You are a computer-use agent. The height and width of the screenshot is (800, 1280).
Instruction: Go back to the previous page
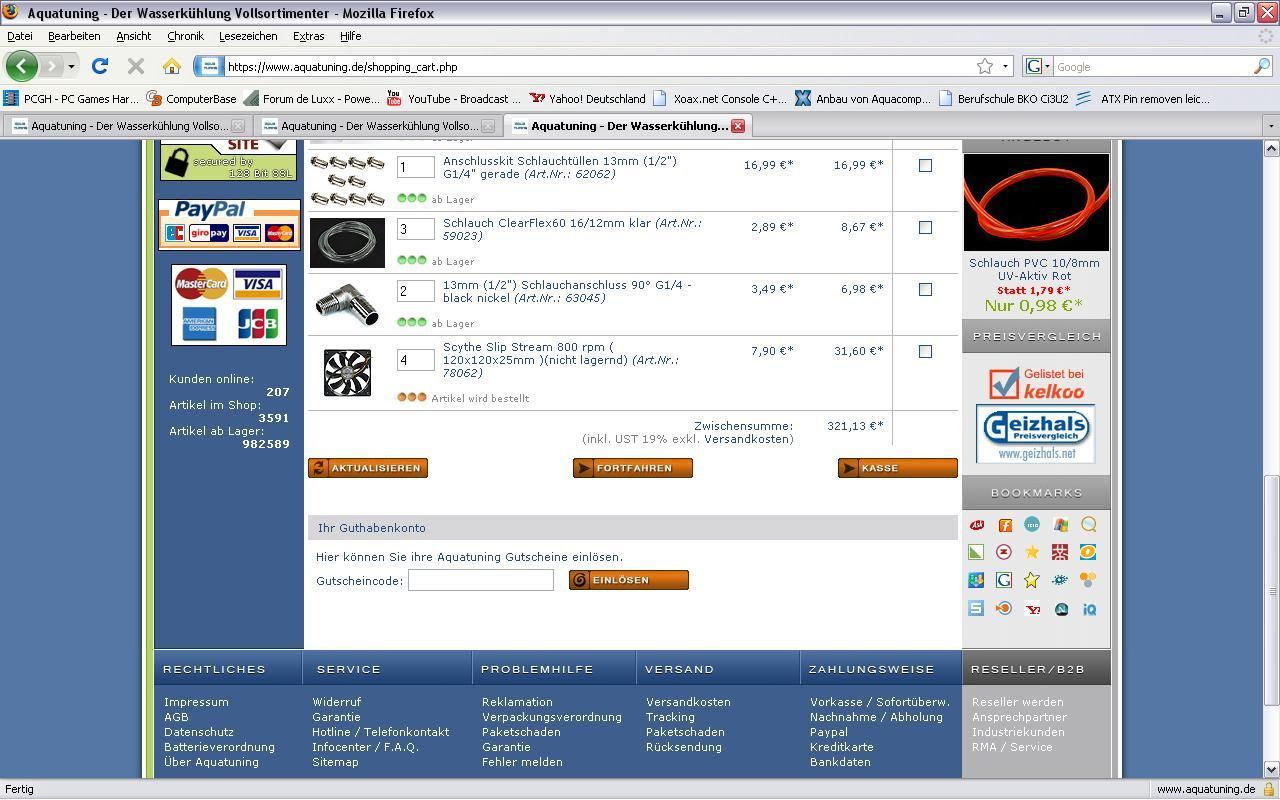pos(21,66)
